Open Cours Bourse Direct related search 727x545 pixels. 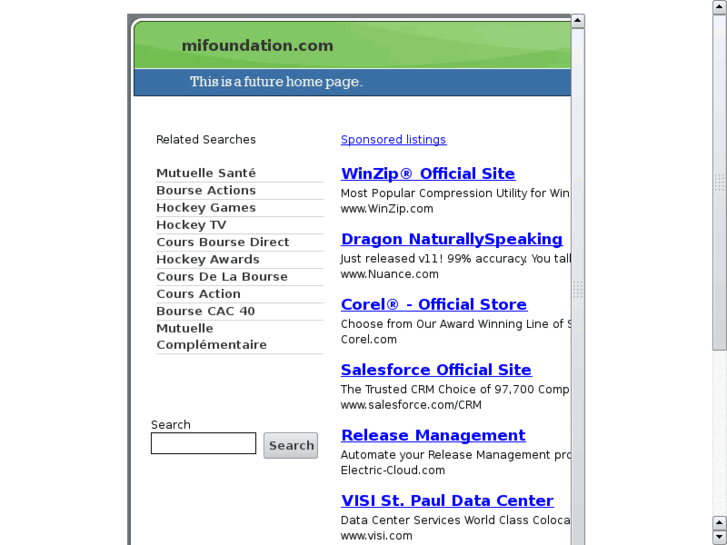[x=223, y=242]
